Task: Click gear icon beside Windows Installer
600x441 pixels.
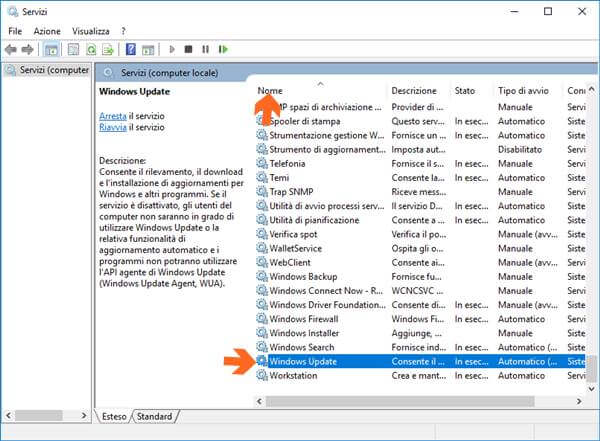Action: click(x=262, y=333)
